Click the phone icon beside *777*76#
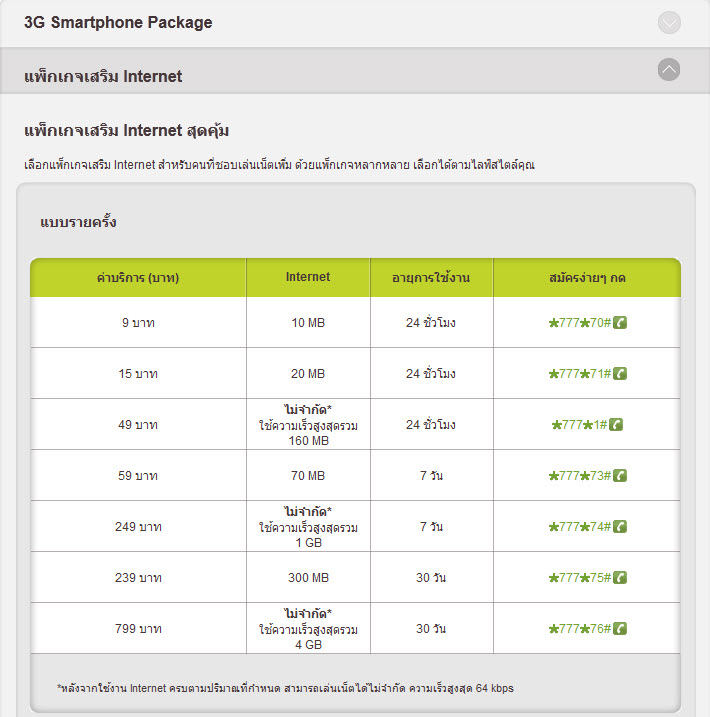Screen dimensions: 710x717 [620, 629]
